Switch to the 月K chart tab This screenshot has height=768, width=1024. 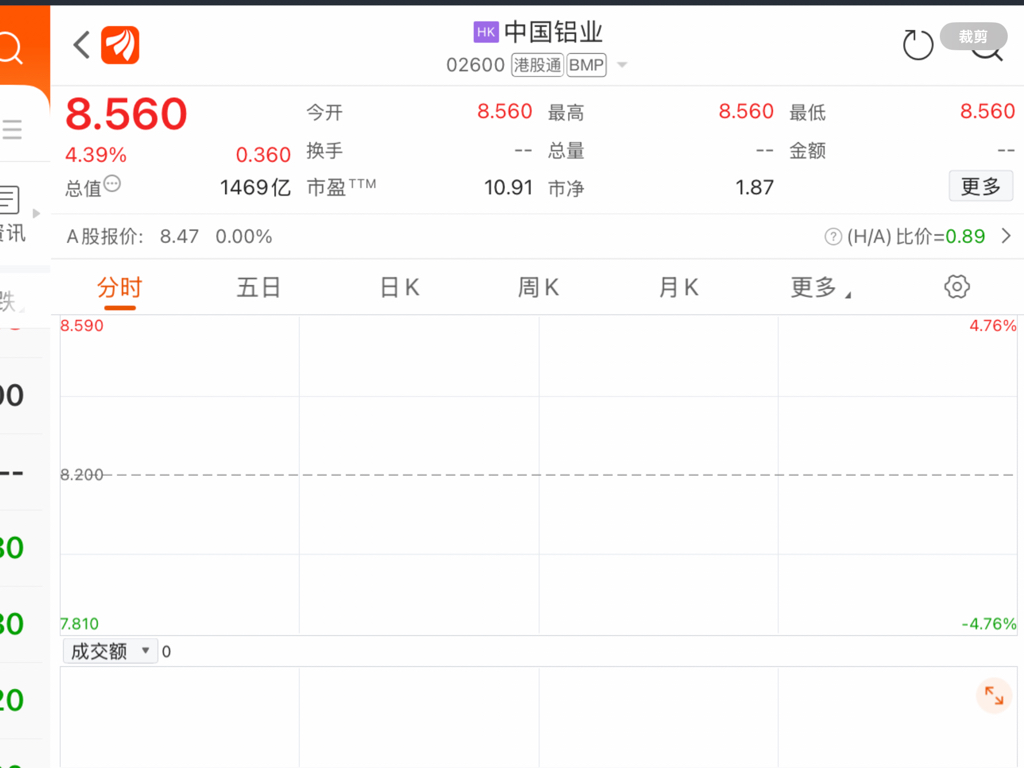pos(679,287)
